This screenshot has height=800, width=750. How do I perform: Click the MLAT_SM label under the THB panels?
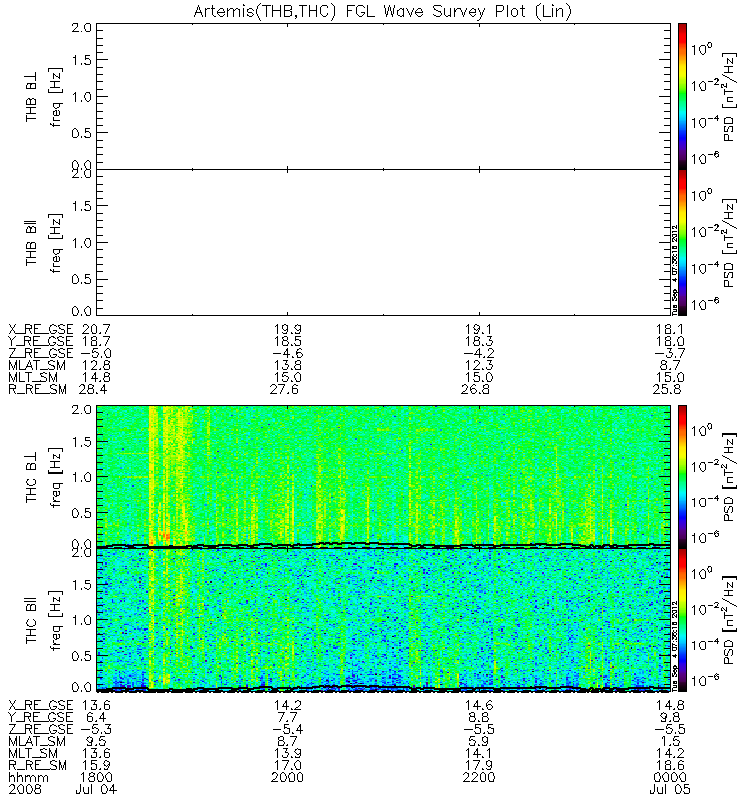tap(37, 365)
